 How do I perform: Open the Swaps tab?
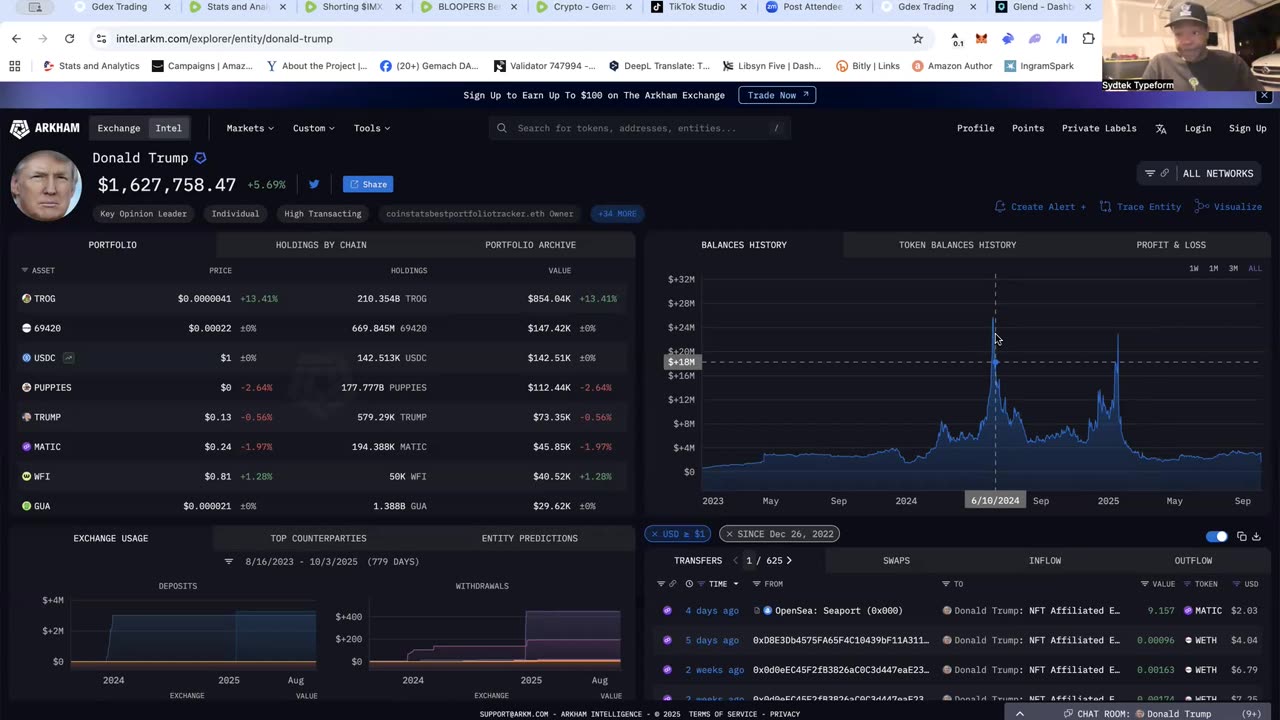pyautogui.click(x=896, y=561)
